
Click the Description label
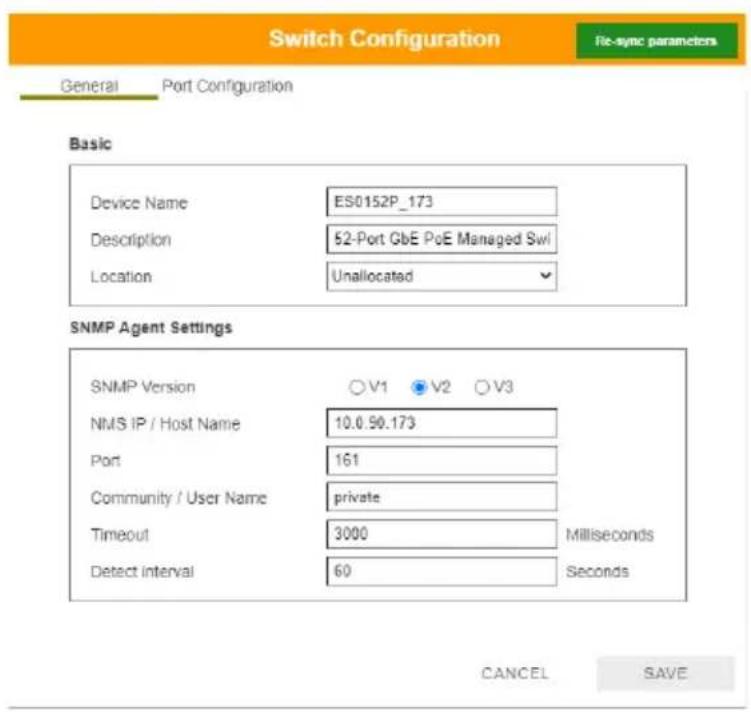(131, 239)
